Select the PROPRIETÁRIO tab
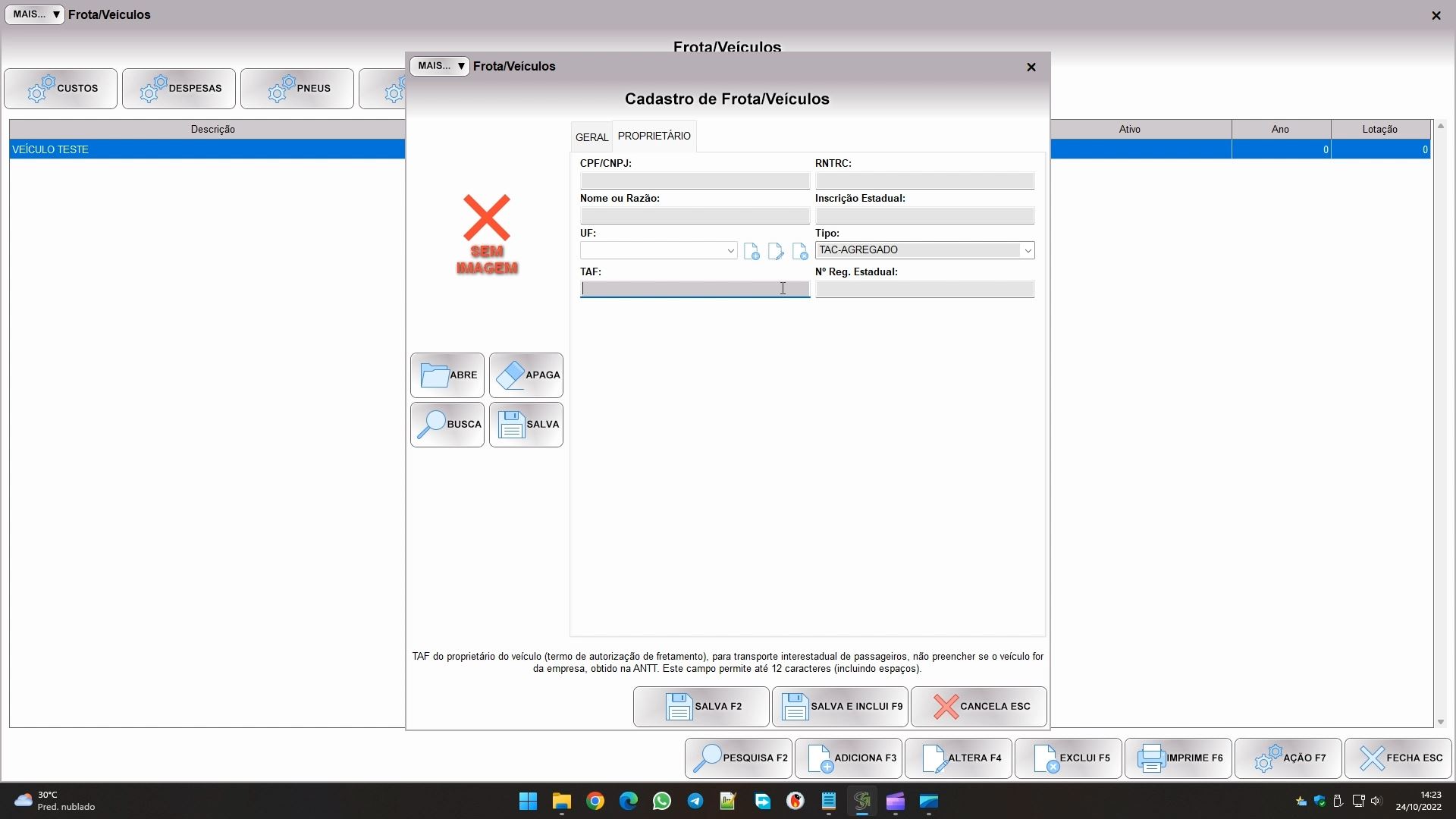 point(654,136)
